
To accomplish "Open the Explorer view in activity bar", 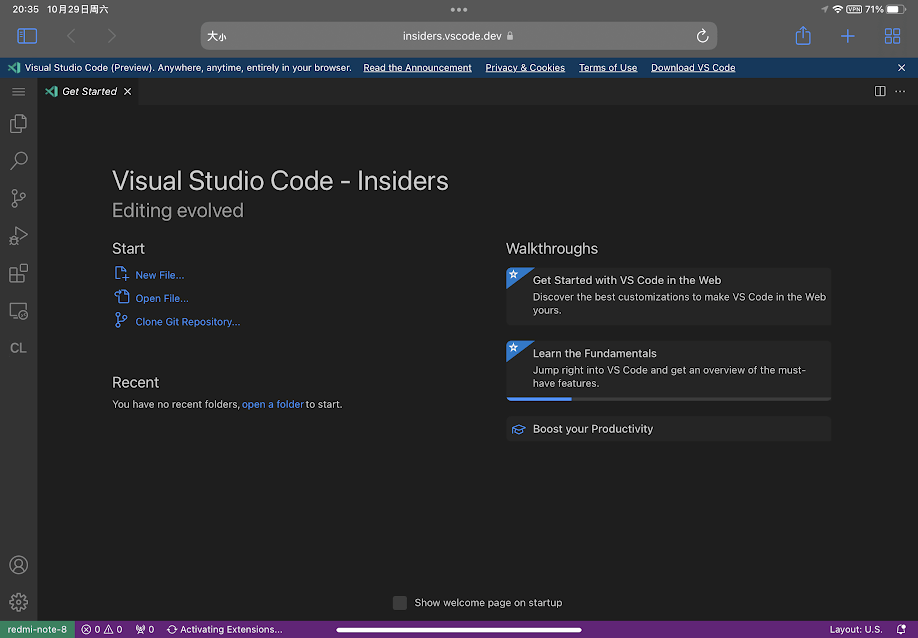I will click(x=18, y=124).
